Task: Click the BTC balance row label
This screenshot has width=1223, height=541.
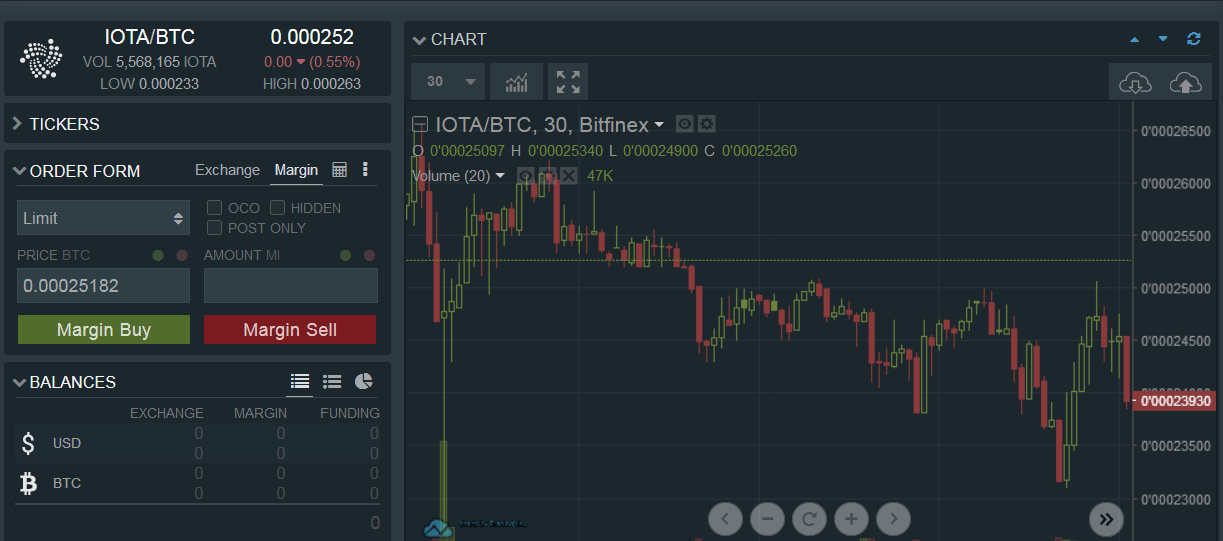Action: [x=67, y=483]
